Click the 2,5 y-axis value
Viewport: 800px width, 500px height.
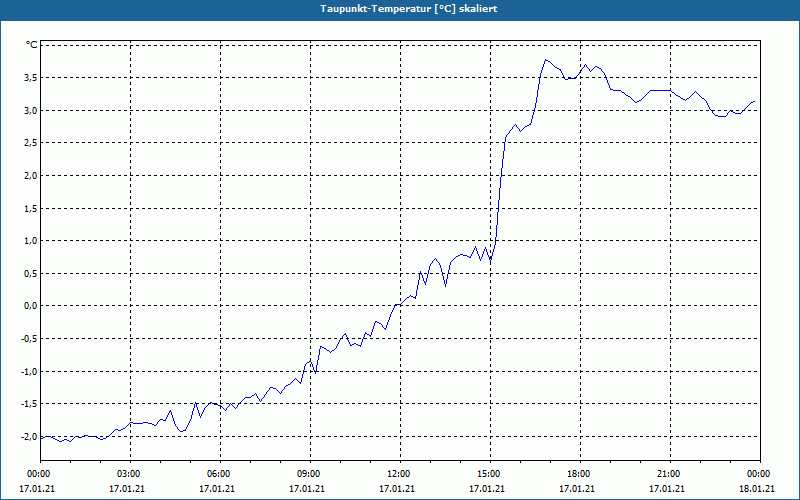coord(31,143)
